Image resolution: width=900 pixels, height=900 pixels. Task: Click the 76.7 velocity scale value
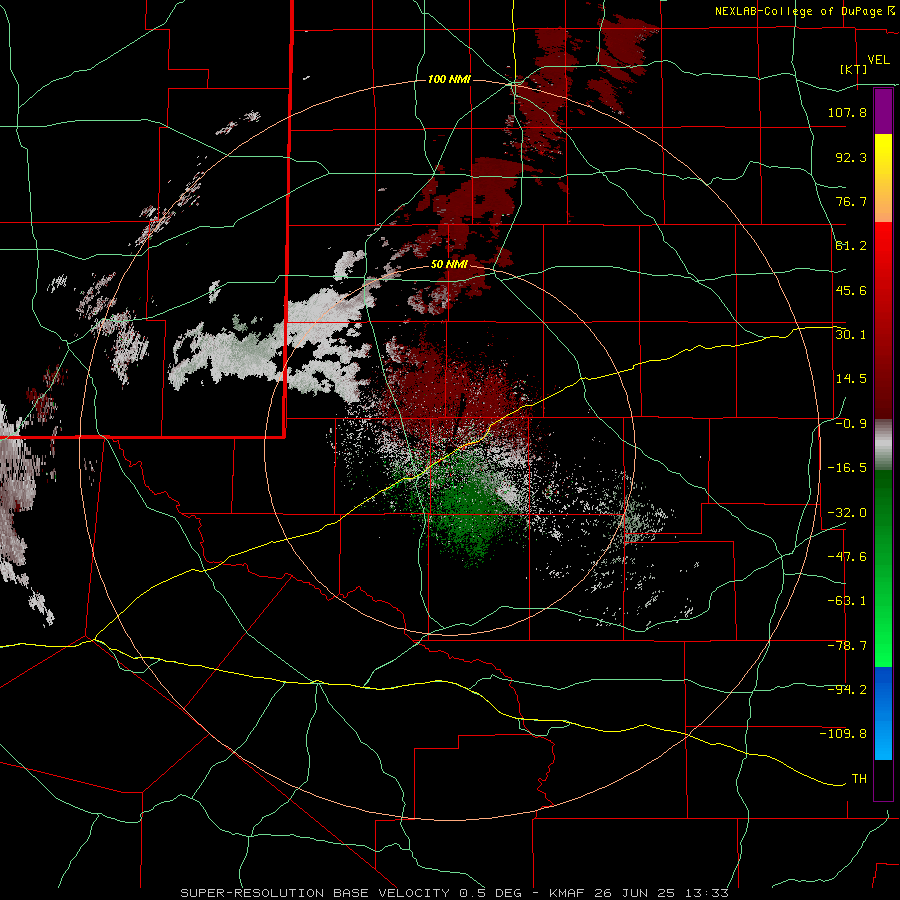[851, 201]
